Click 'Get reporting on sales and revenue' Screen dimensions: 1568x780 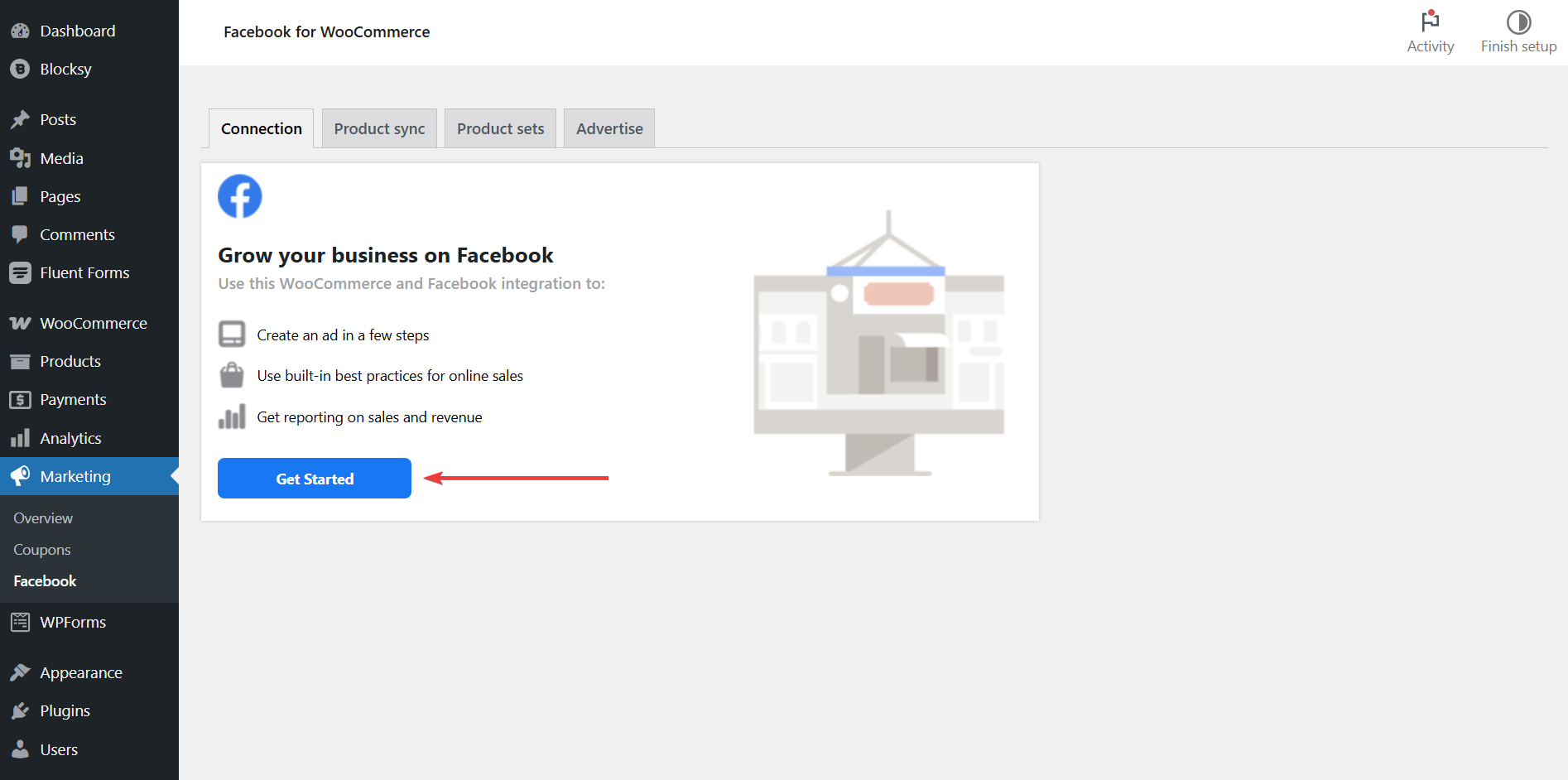coord(369,417)
